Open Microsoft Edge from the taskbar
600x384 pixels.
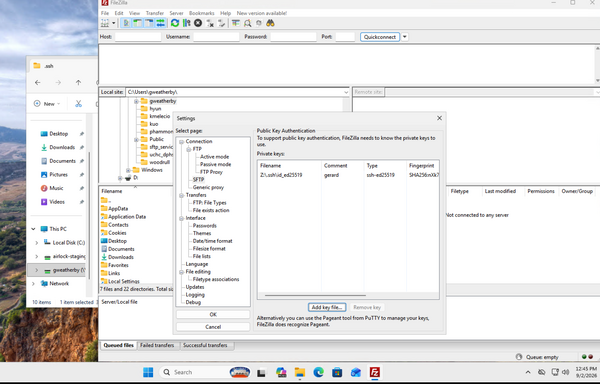point(318,372)
